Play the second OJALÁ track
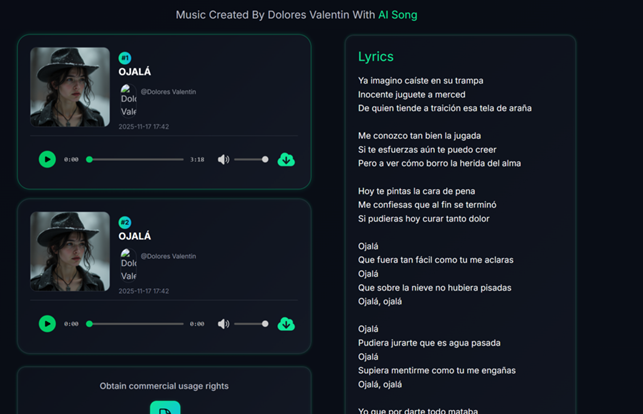The height and width of the screenshot is (414, 643). 47,323
